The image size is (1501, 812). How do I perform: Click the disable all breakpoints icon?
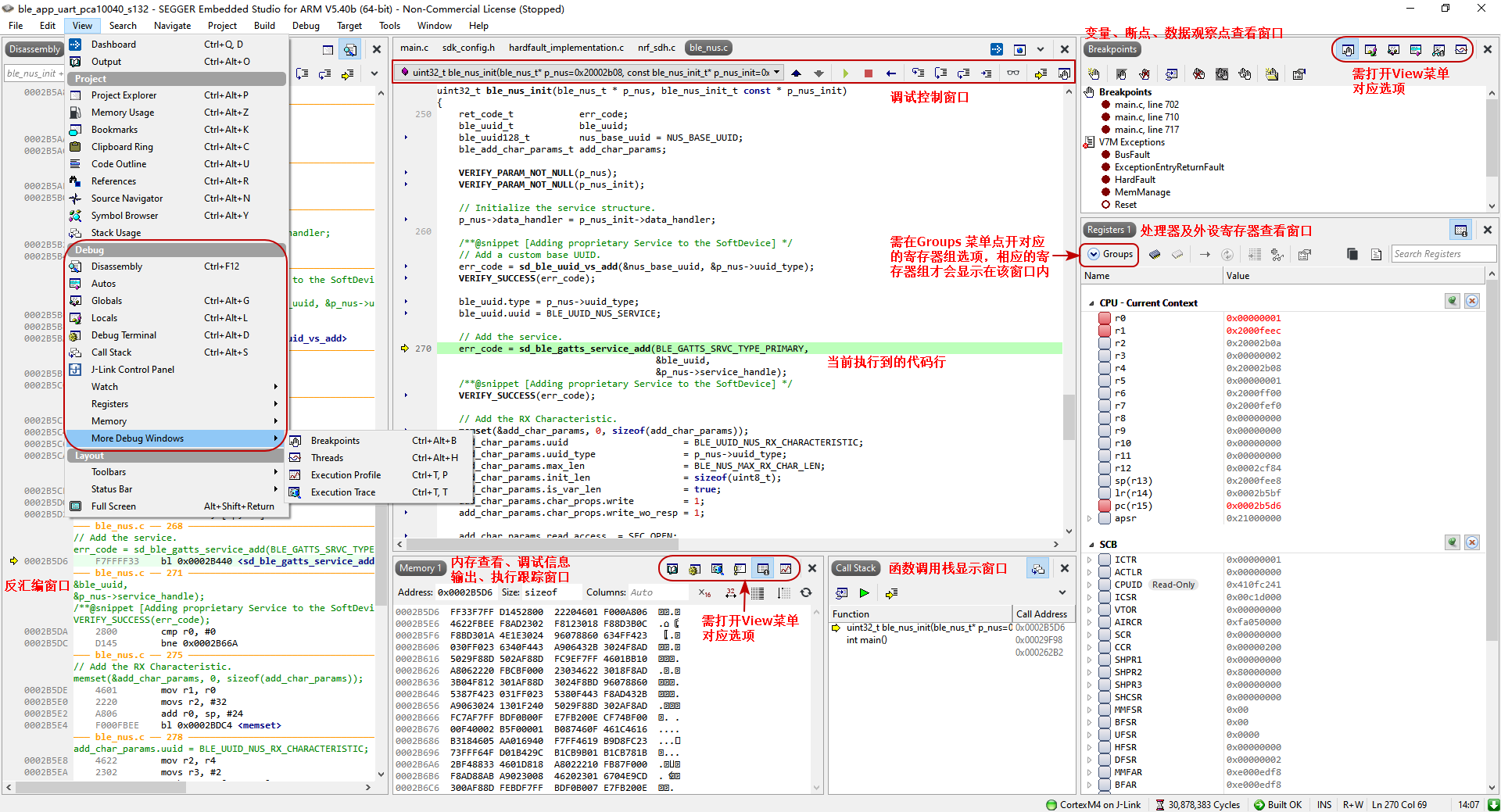[1221, 73]
